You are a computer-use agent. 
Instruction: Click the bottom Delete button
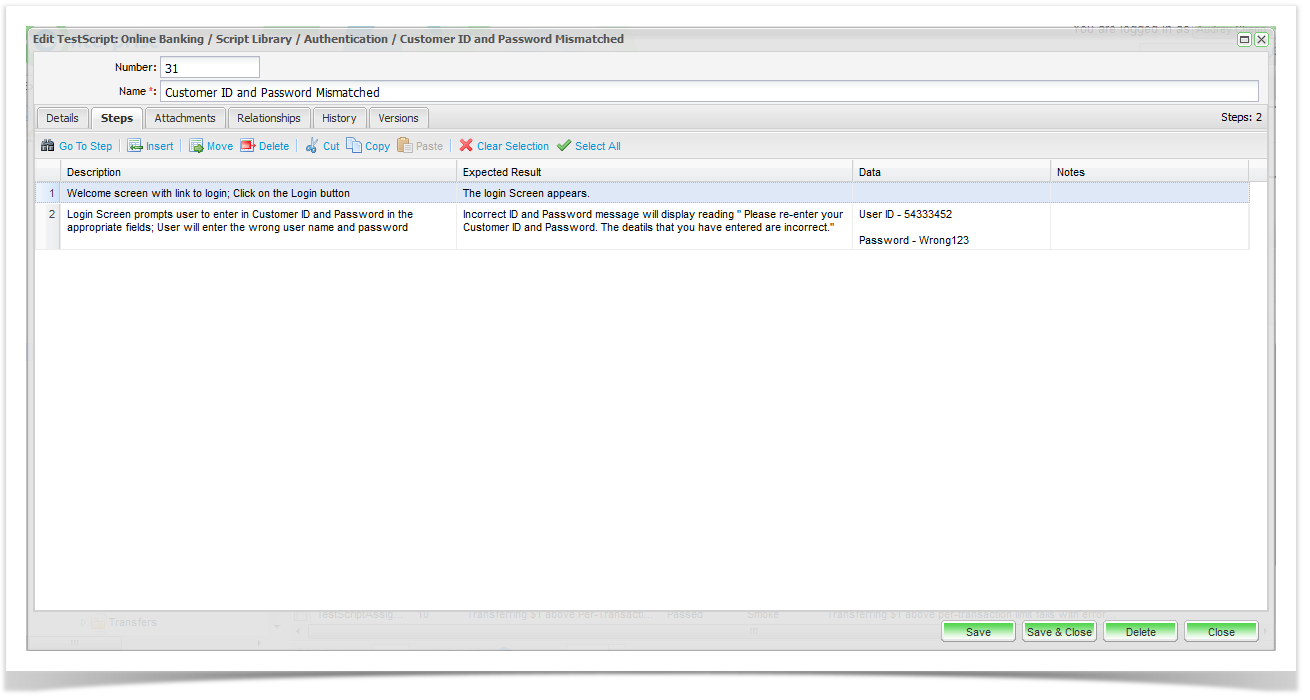point(1140,632)
